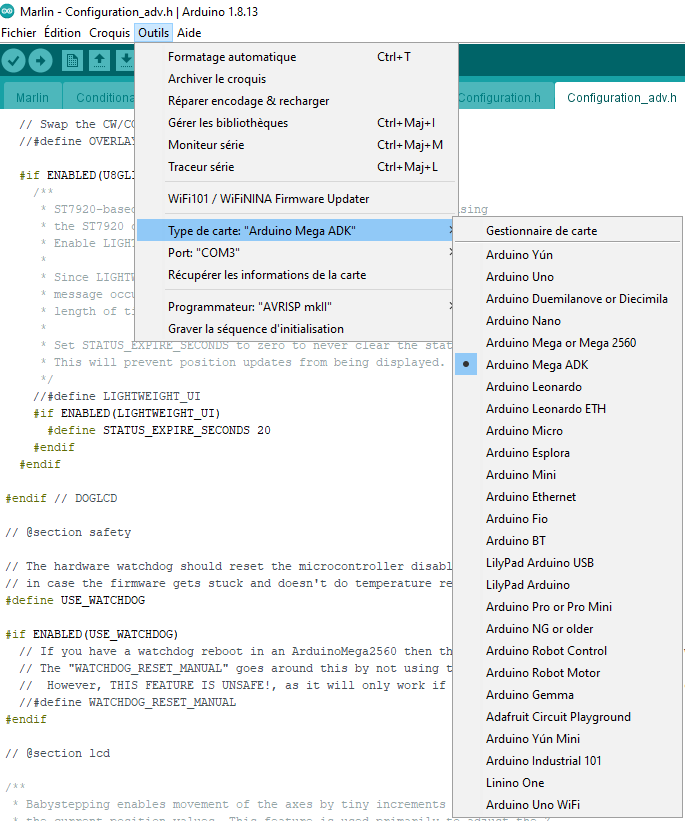
Task: Expand Port "COM3" submenu
Action: (x=296, y=253)
